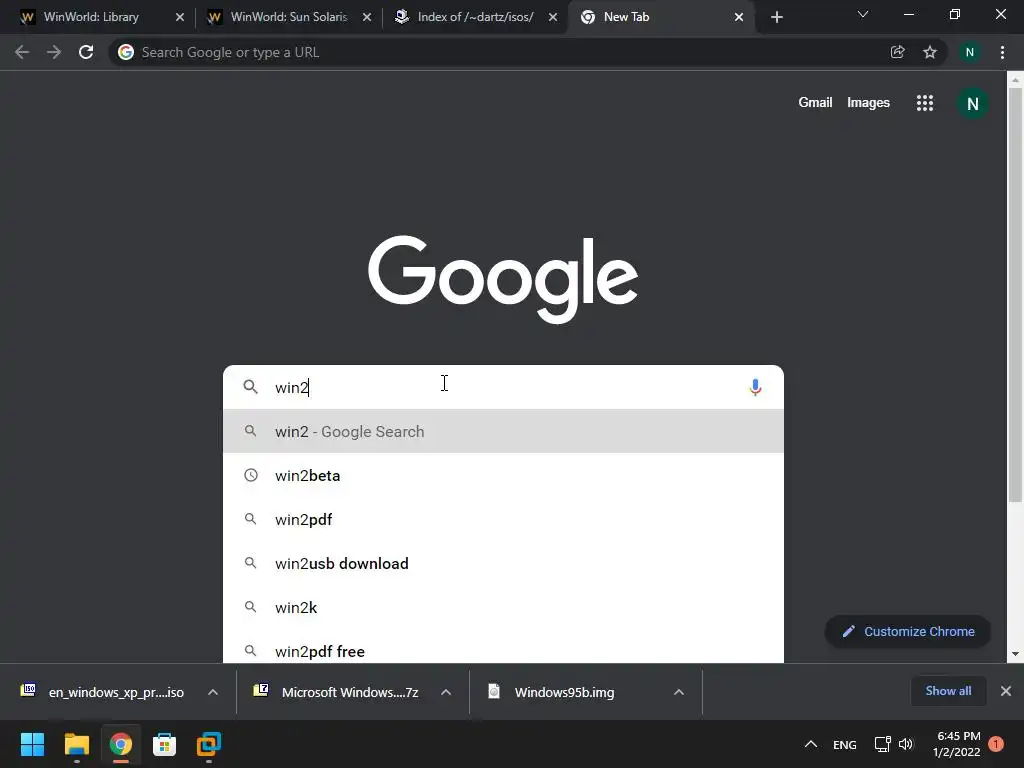The height and width of the screenshot is (768, 1024).
Task: Open VirtualBox-style app in taskbar
Action: (209, 744)
